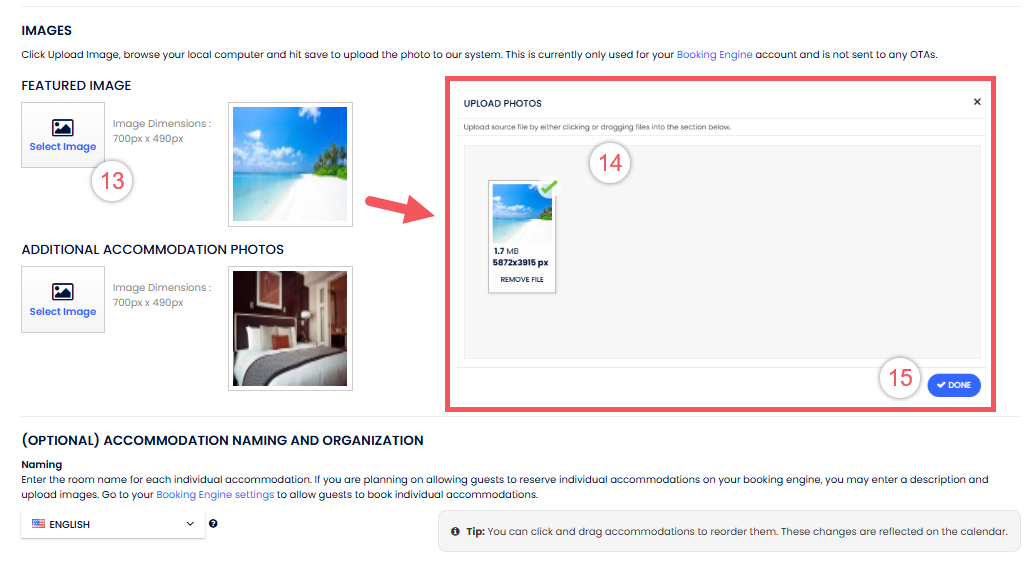Click the US flag icon in language selector
The height and width of the screenshot is (564, 1027).
point(39,523)
